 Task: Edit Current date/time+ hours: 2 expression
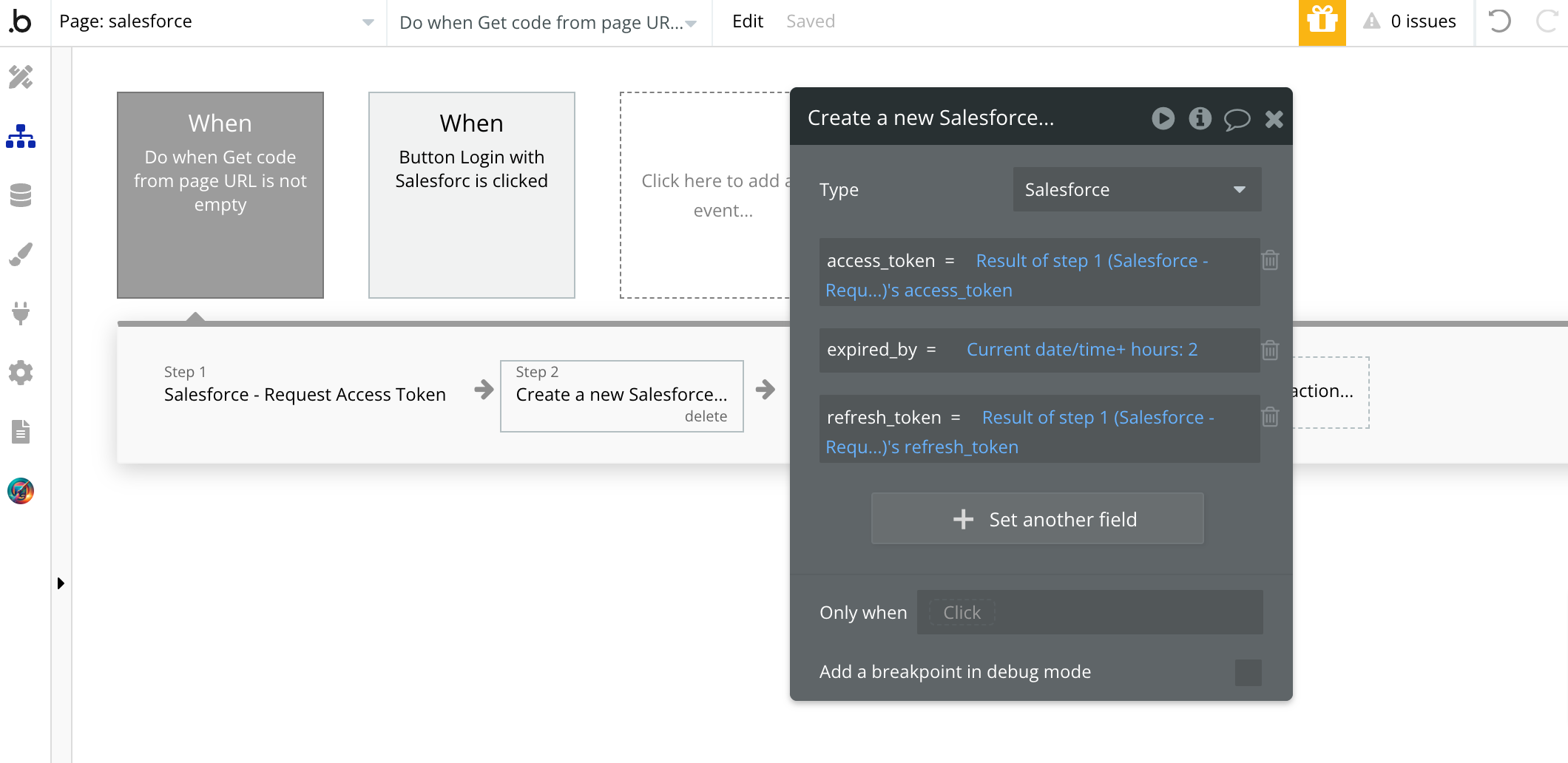[1082, 350]
